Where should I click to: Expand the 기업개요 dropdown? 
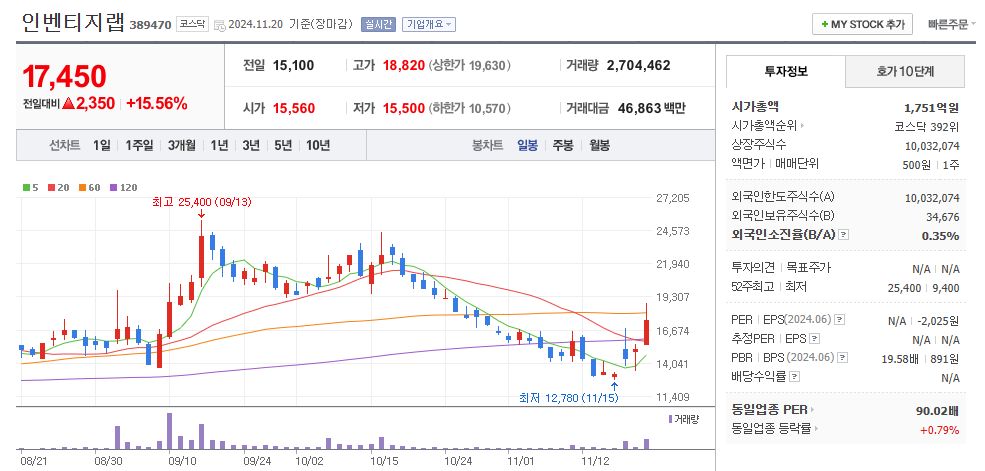(x=428, y=24)
